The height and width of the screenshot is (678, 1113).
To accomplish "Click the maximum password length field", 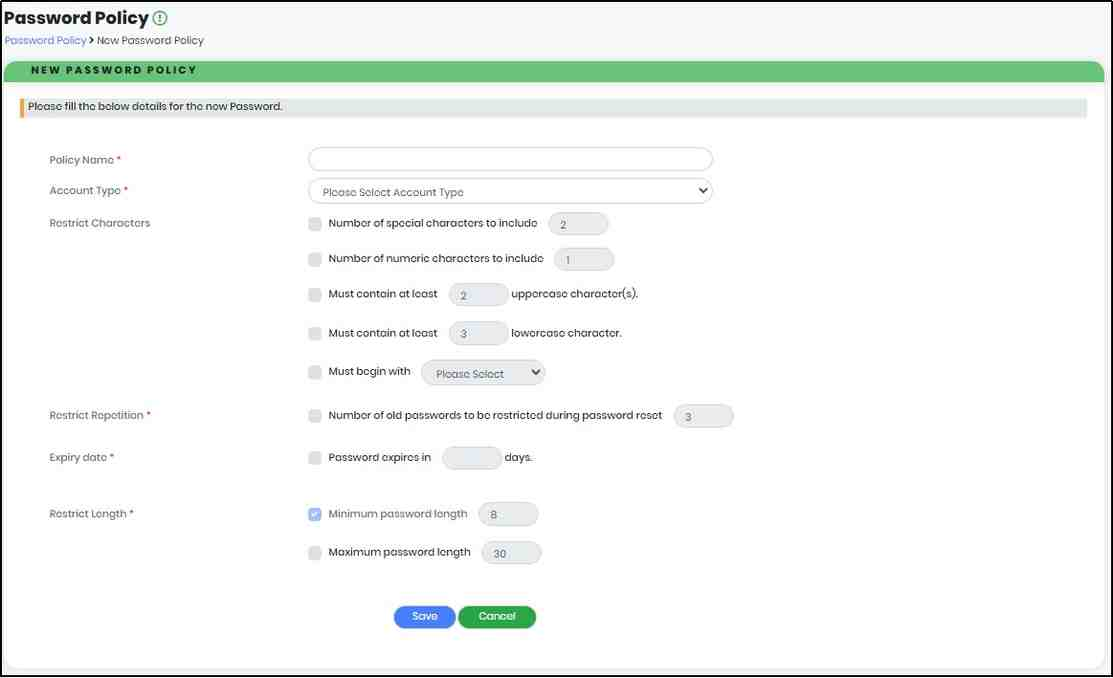I will pyautogui.click(x=511, y=553).
